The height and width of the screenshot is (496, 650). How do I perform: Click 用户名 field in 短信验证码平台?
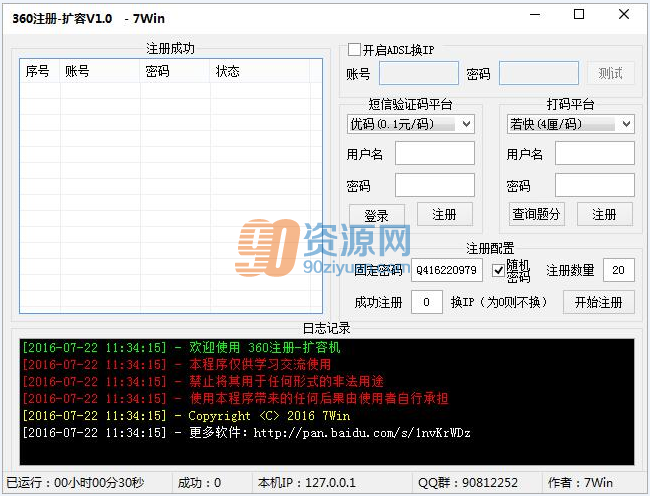(435, 153)
